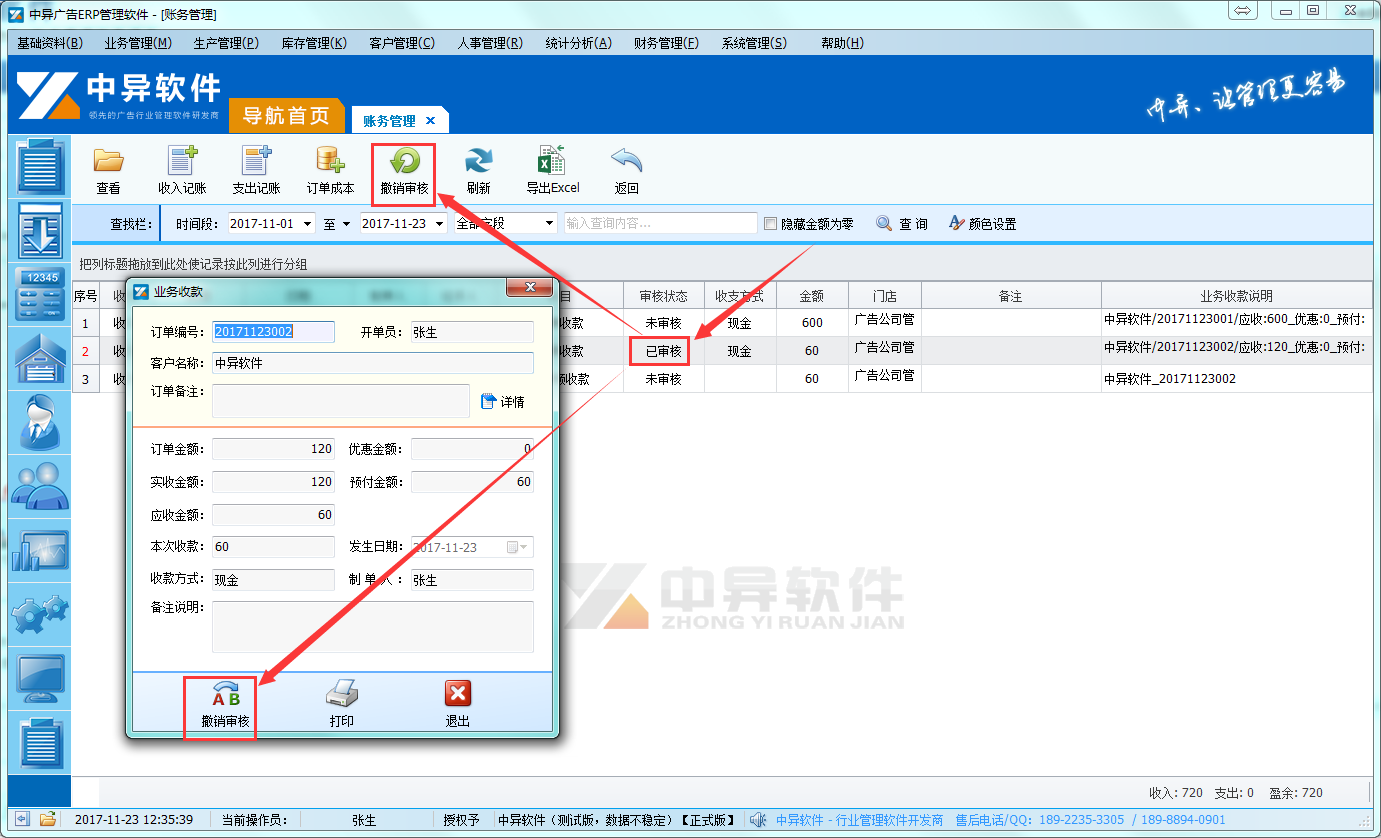Open the 生产管理(P) menu
Screen dimensions: 1381x838
point(226,43)
